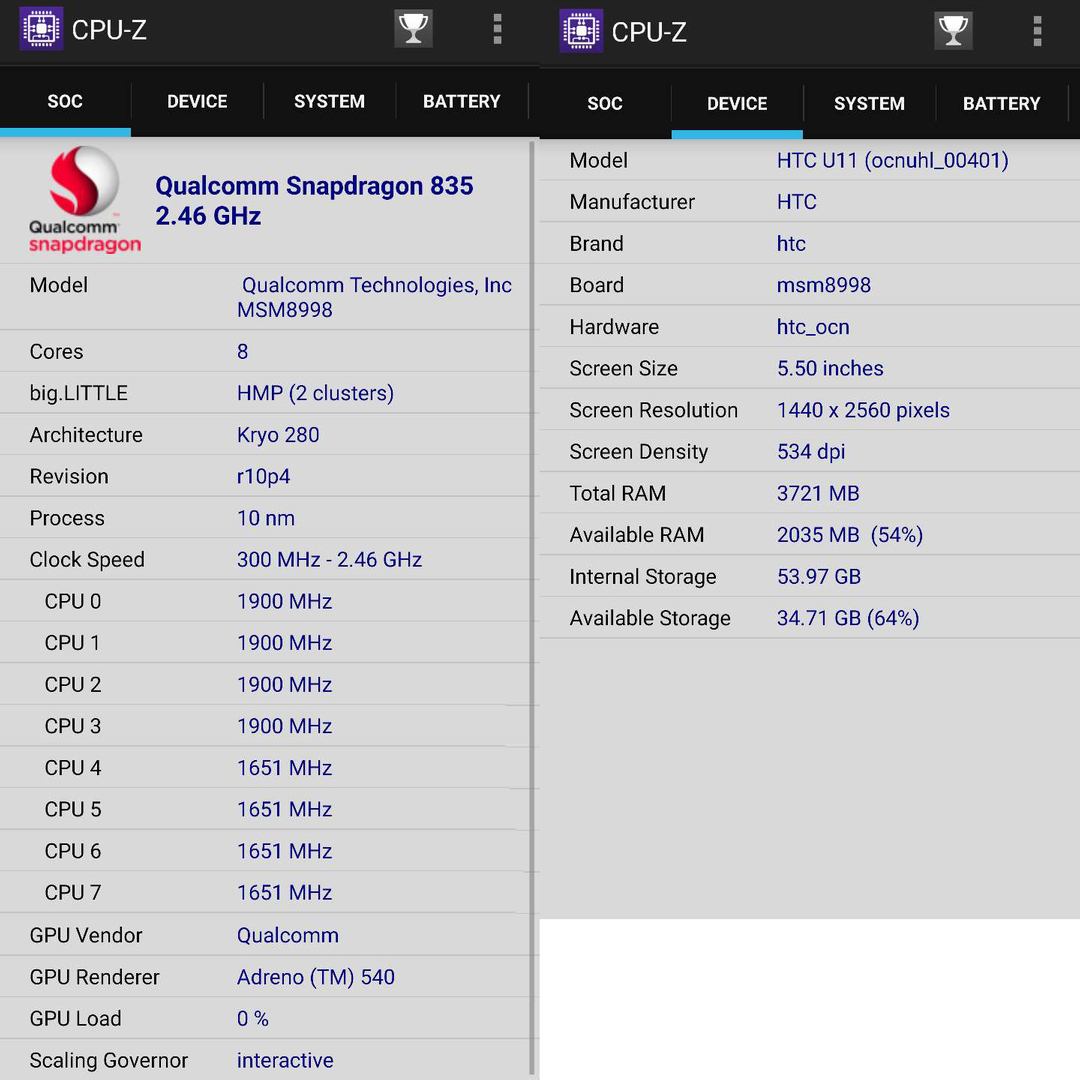1080x1080 pixels.
Task: Select the CPU 1 row
Action: [x=265, y=643]
